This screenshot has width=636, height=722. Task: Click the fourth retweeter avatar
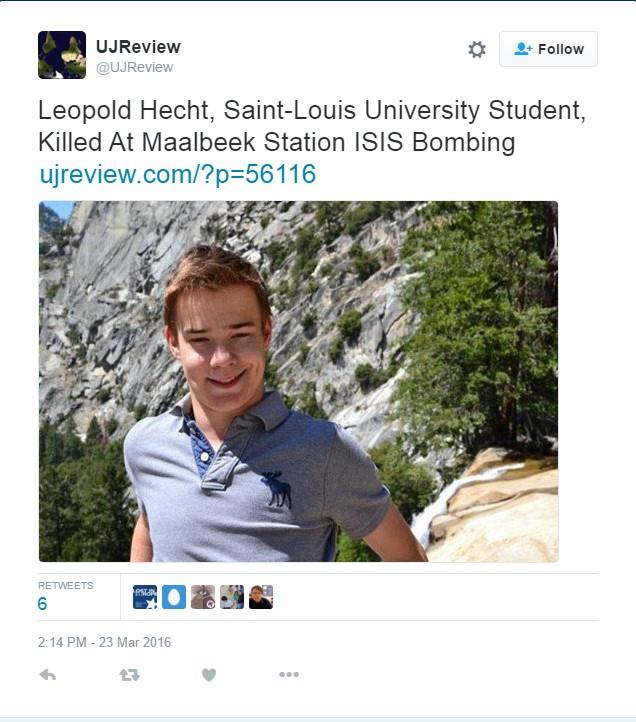(x=232, y=597)
